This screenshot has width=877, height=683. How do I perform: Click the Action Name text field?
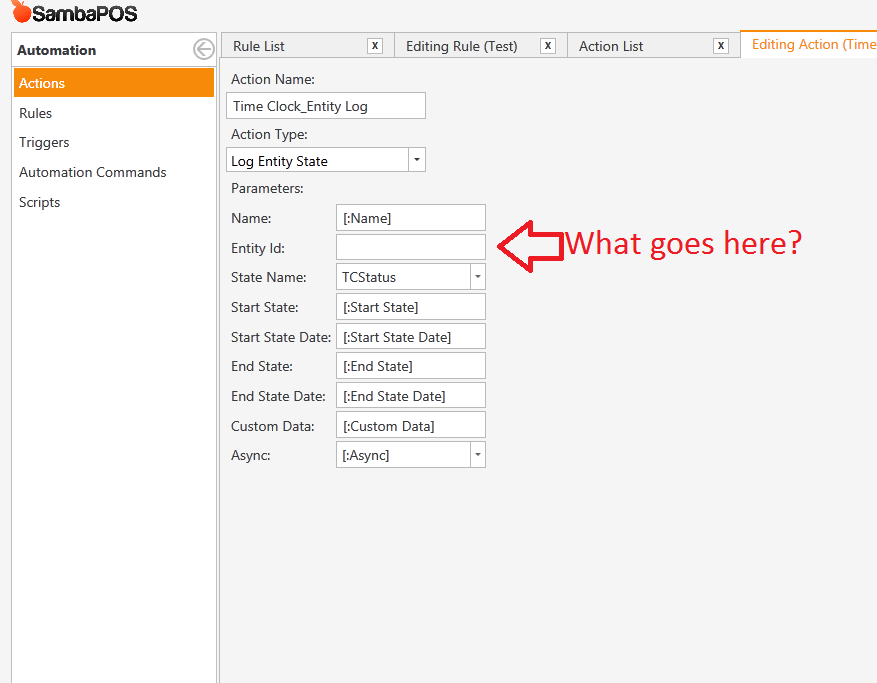[x=326, y=106]
